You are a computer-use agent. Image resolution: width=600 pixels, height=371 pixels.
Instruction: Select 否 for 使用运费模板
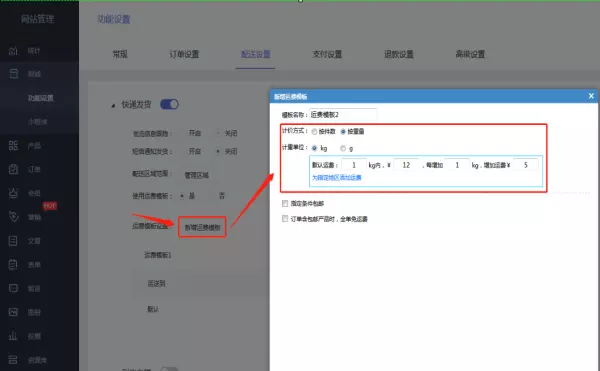[x=222, y=196]
